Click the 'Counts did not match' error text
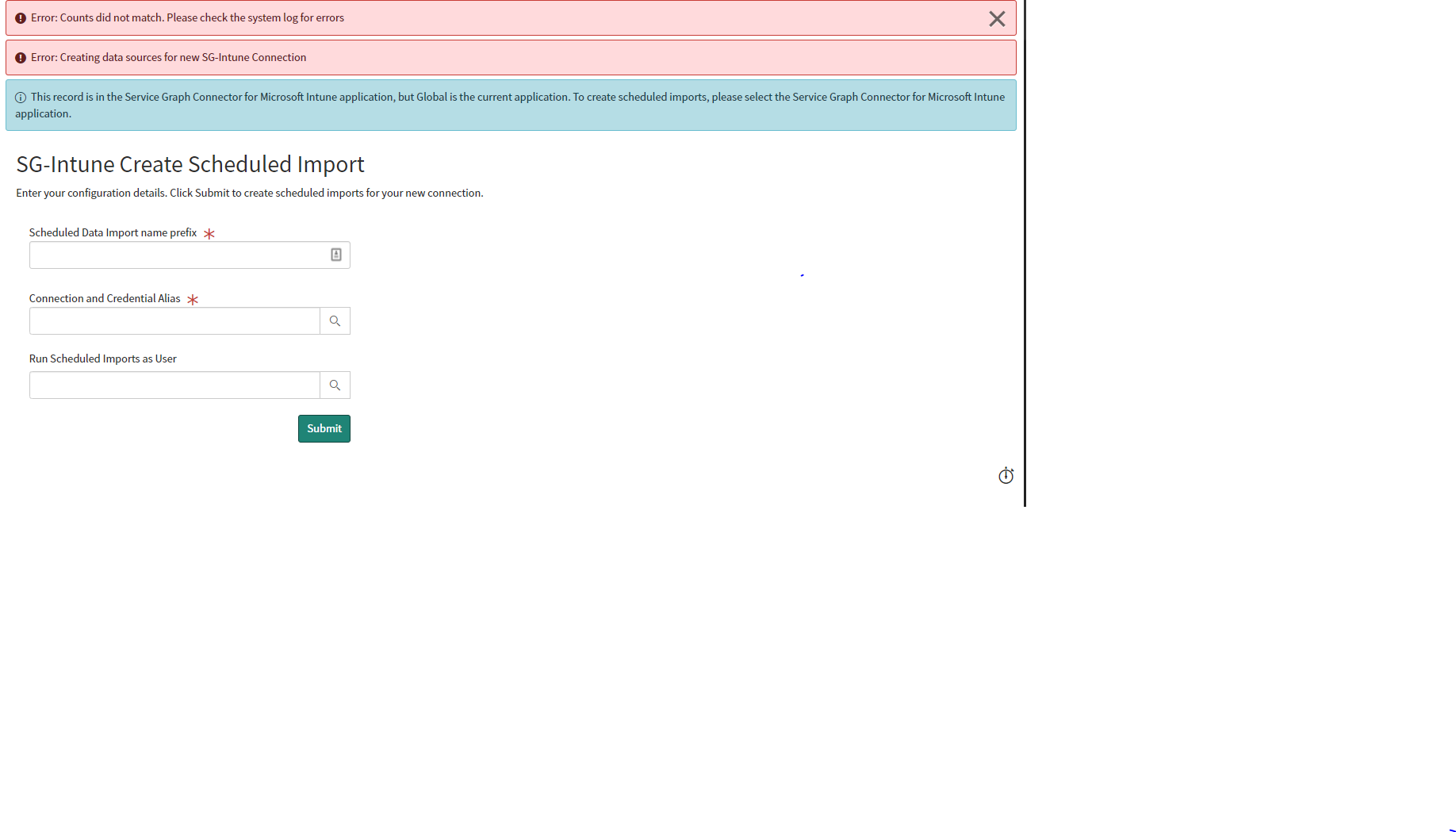This screenshot has height=832, width=1456. (187, 17)
